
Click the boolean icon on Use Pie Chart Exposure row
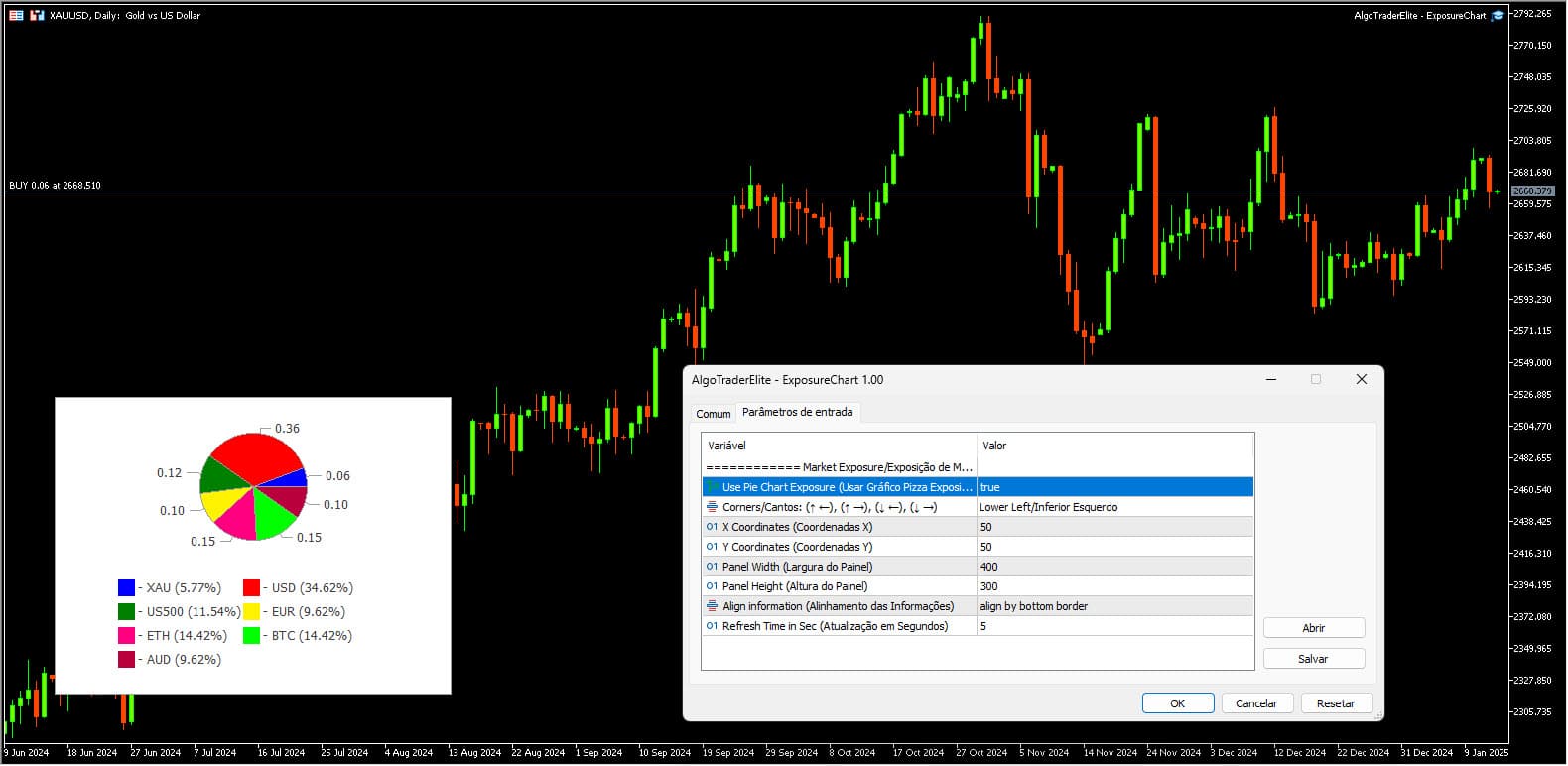(712, 487)
